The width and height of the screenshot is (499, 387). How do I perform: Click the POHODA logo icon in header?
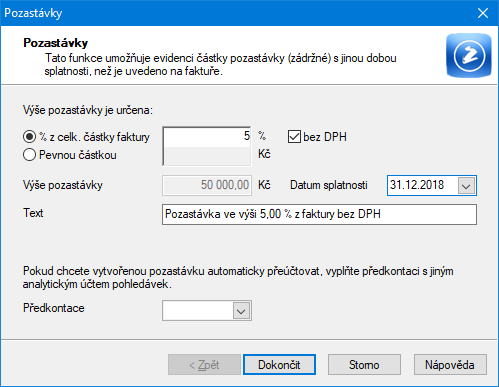469,55
